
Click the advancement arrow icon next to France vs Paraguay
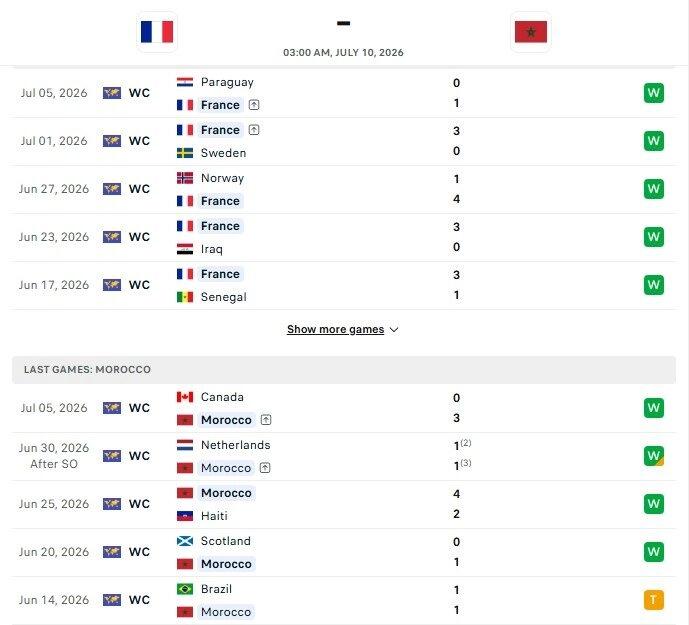point(254,105)
